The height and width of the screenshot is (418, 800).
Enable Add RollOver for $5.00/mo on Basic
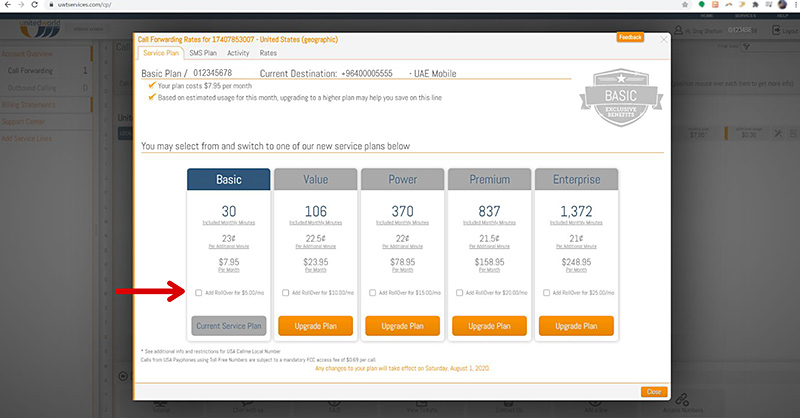pyautogui.click(x=198, y=292)
